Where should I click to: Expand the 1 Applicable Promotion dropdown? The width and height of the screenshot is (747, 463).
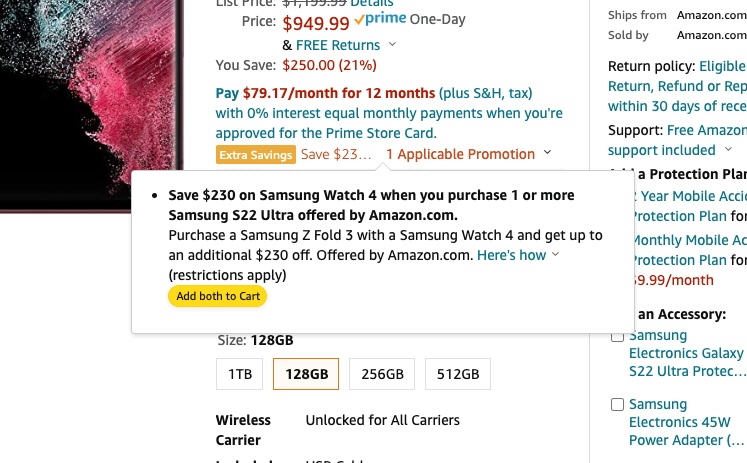click(x=547, y=154)
